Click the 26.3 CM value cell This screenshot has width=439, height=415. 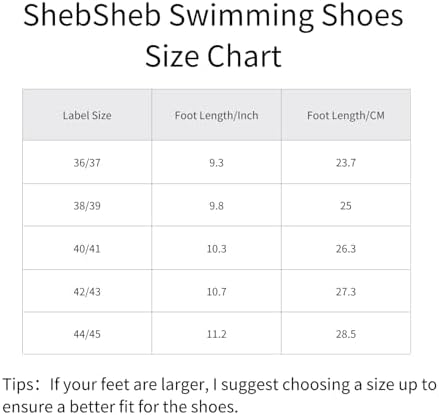point(346,248)
